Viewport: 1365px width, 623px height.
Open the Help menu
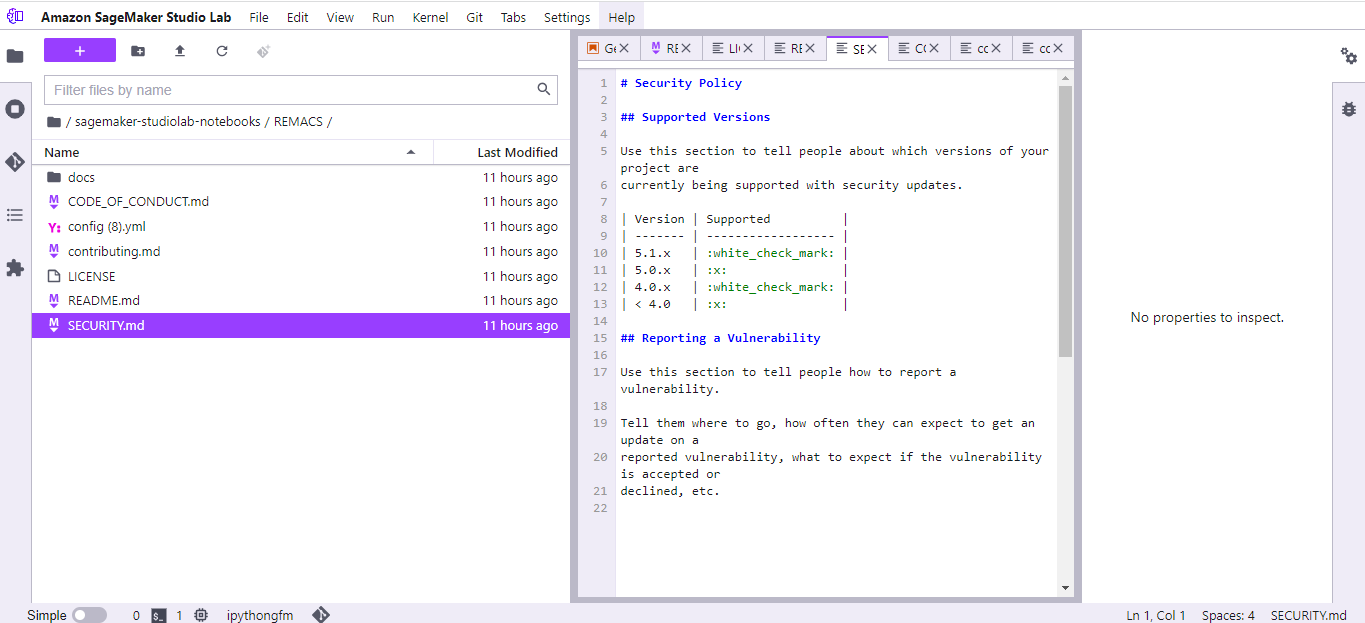point(622,17)
